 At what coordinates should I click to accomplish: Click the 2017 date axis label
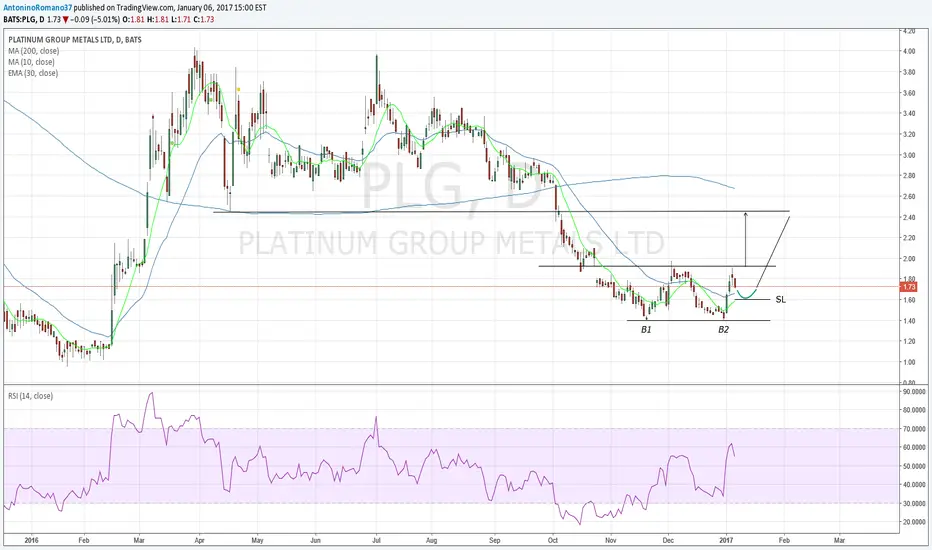[x=726, y=540]
